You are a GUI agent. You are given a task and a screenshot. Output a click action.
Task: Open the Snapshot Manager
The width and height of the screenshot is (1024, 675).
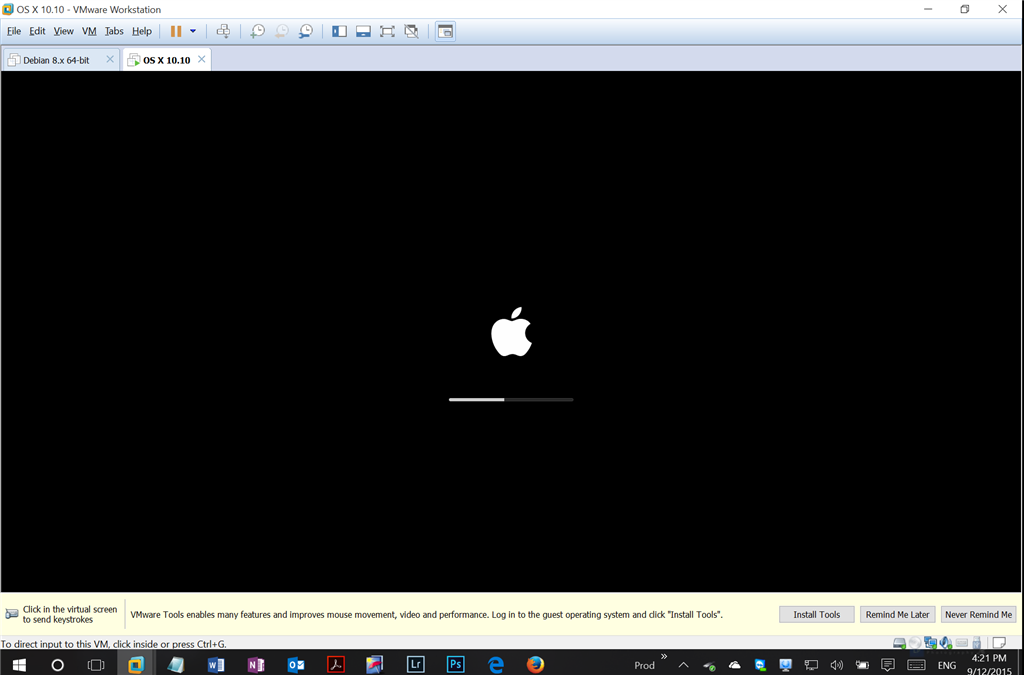306,31
